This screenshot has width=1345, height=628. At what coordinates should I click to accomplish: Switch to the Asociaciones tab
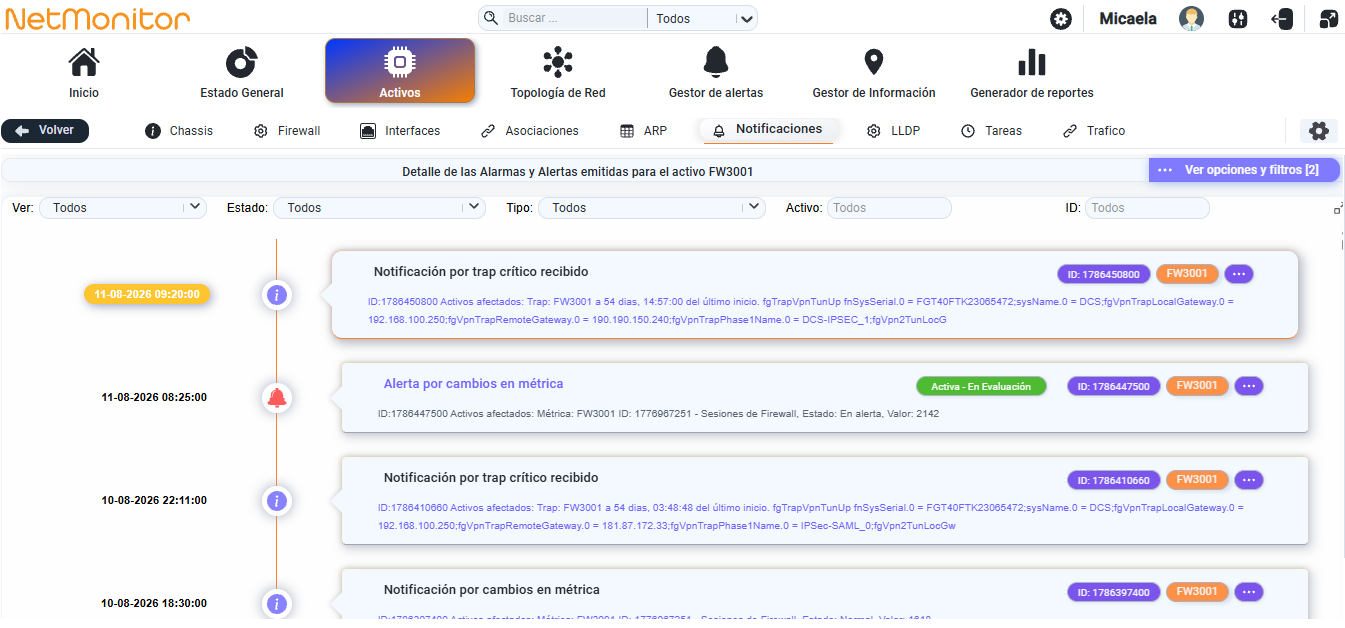point(530,131)
